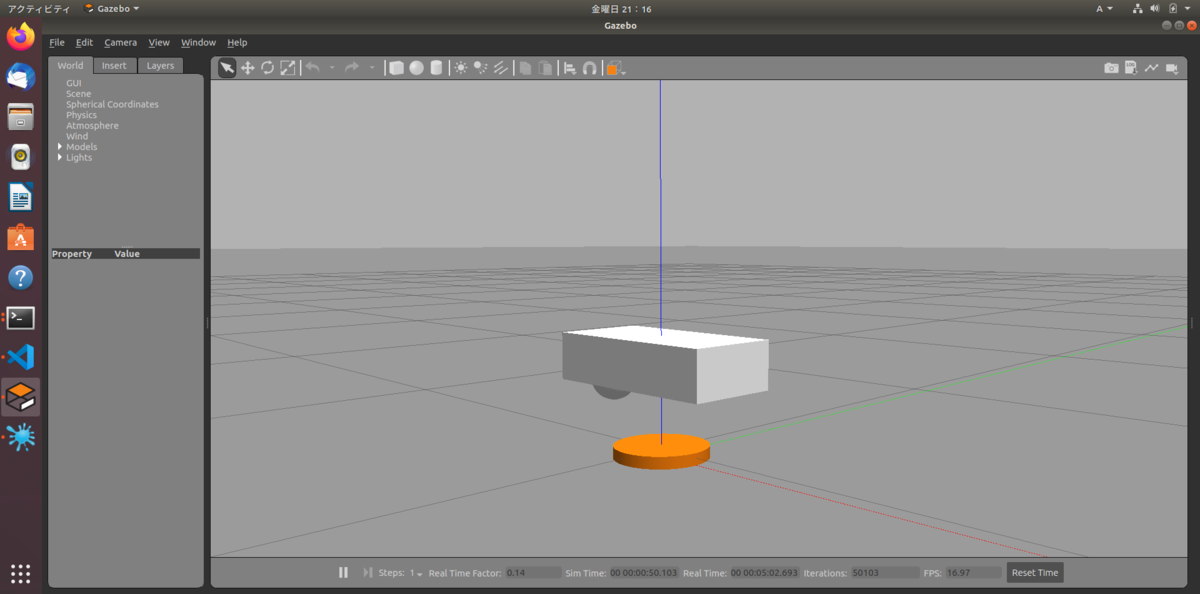Select Physics in world tree
Screen dimensions: 1200x594
(x=81, y=115)
